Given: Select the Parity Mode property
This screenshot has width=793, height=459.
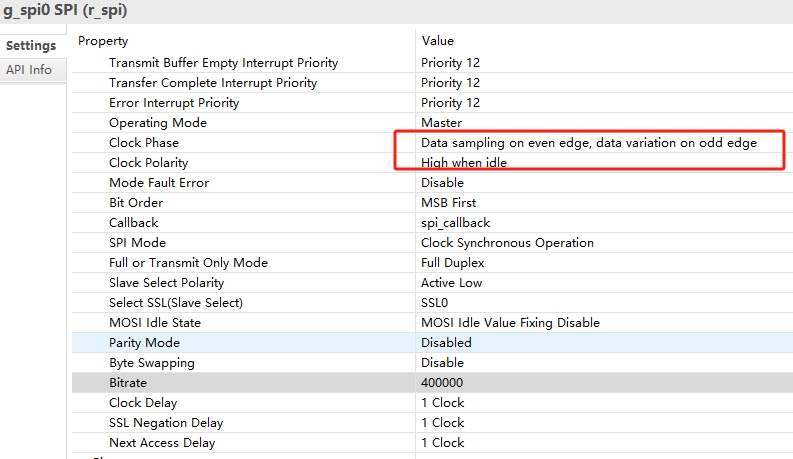Looking at the screenshot, I should (144, 343).
